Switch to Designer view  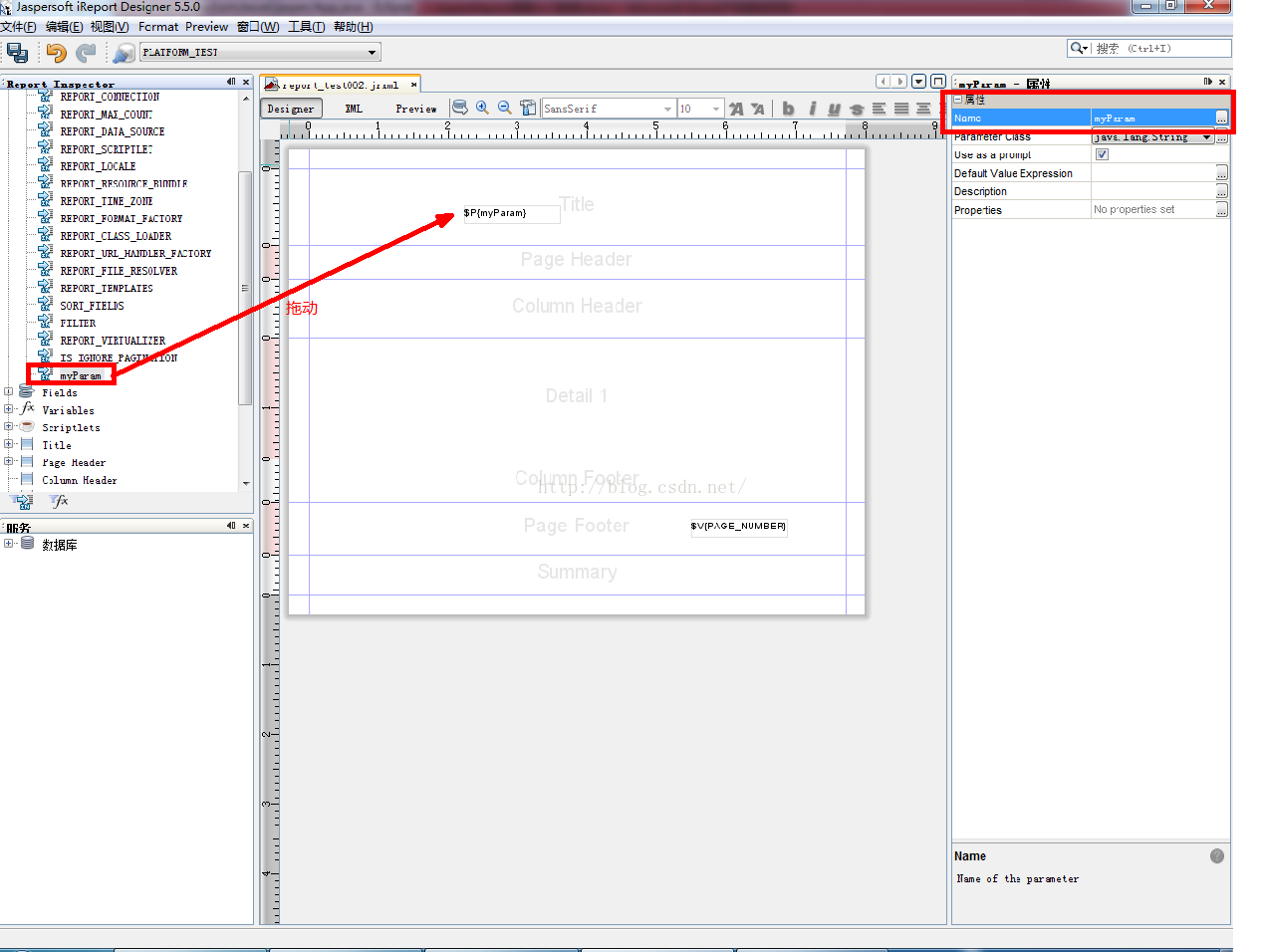pos(291,109)
